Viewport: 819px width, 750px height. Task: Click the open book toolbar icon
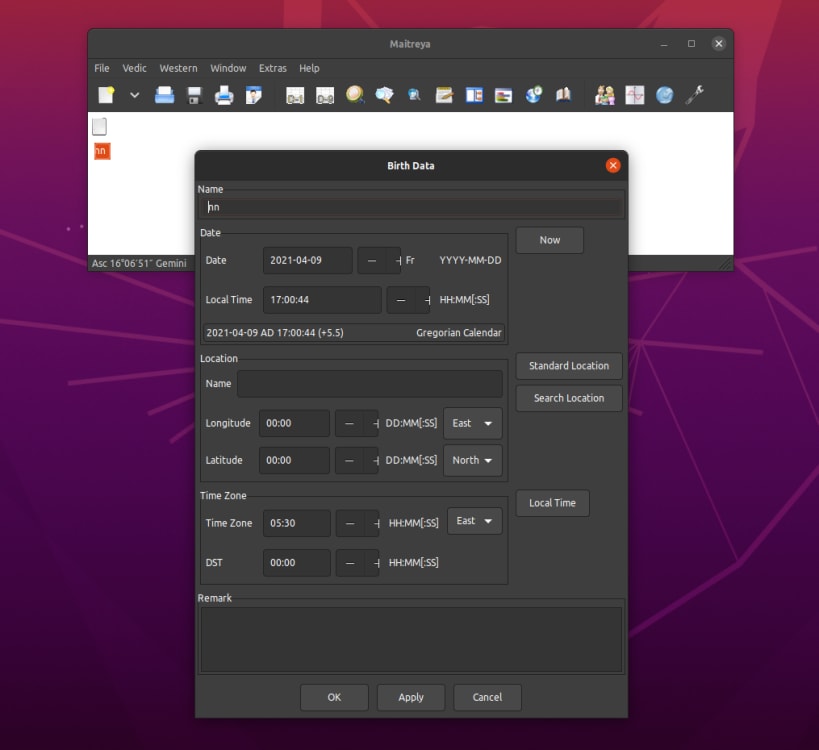(x=563, y=95)
